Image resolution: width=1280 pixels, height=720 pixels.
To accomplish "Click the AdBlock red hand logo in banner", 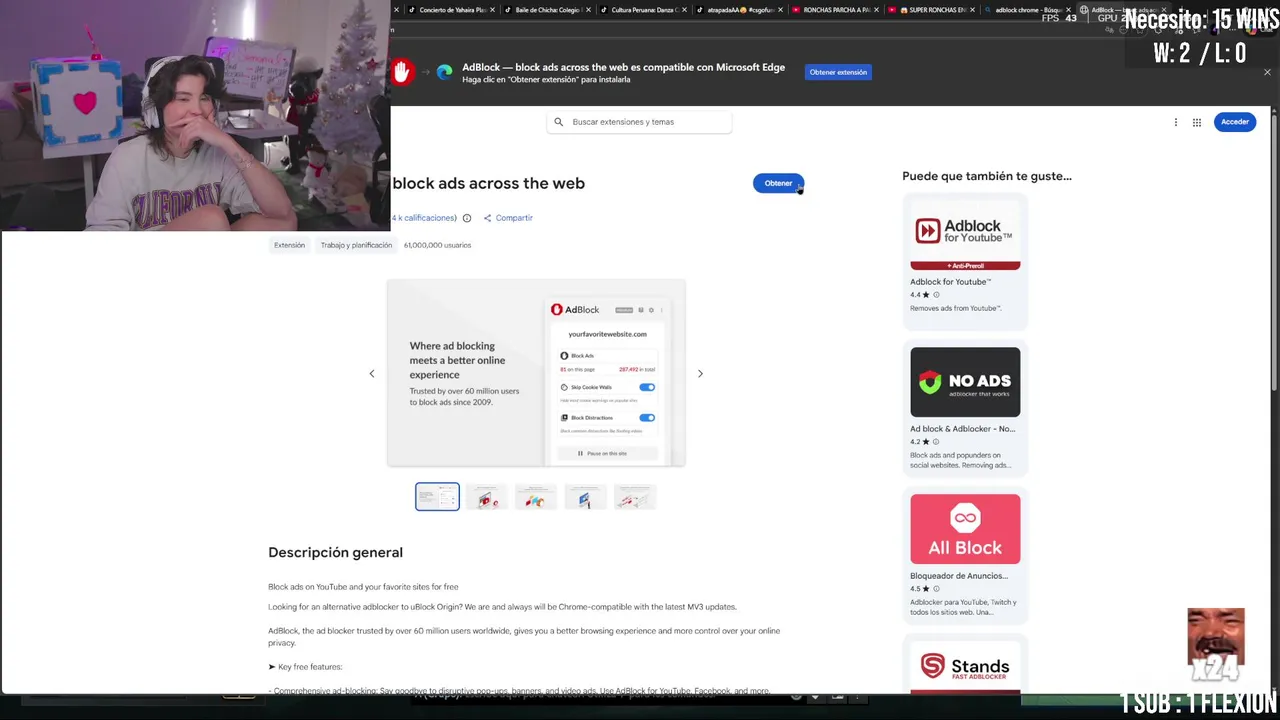I will (402, 72).
